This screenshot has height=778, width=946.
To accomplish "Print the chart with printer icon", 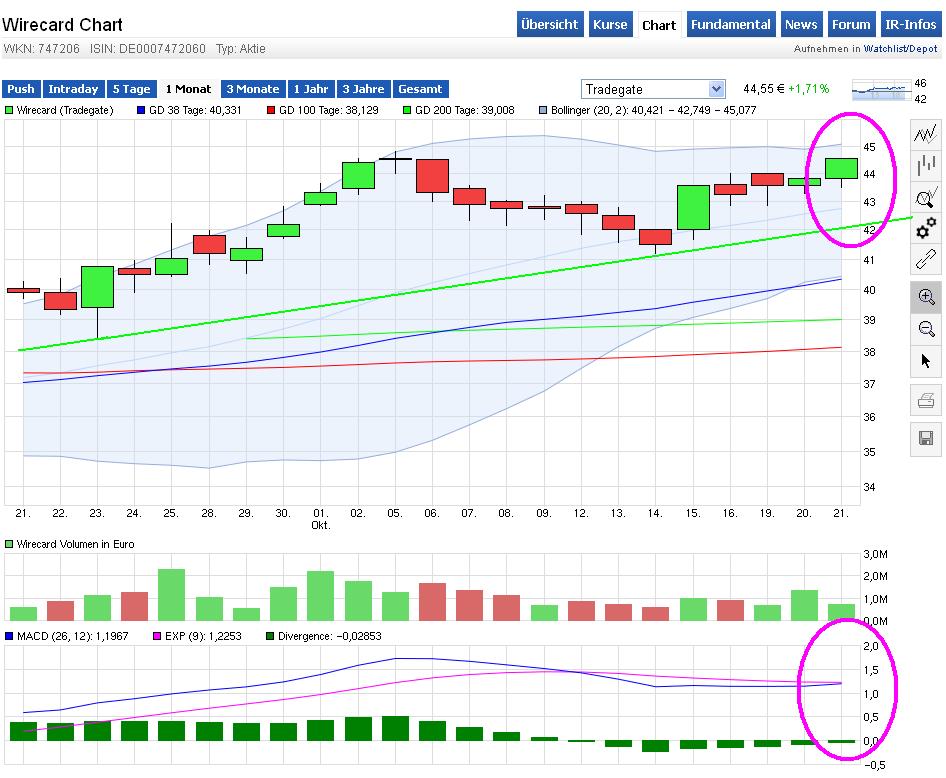I will point(925,400).
